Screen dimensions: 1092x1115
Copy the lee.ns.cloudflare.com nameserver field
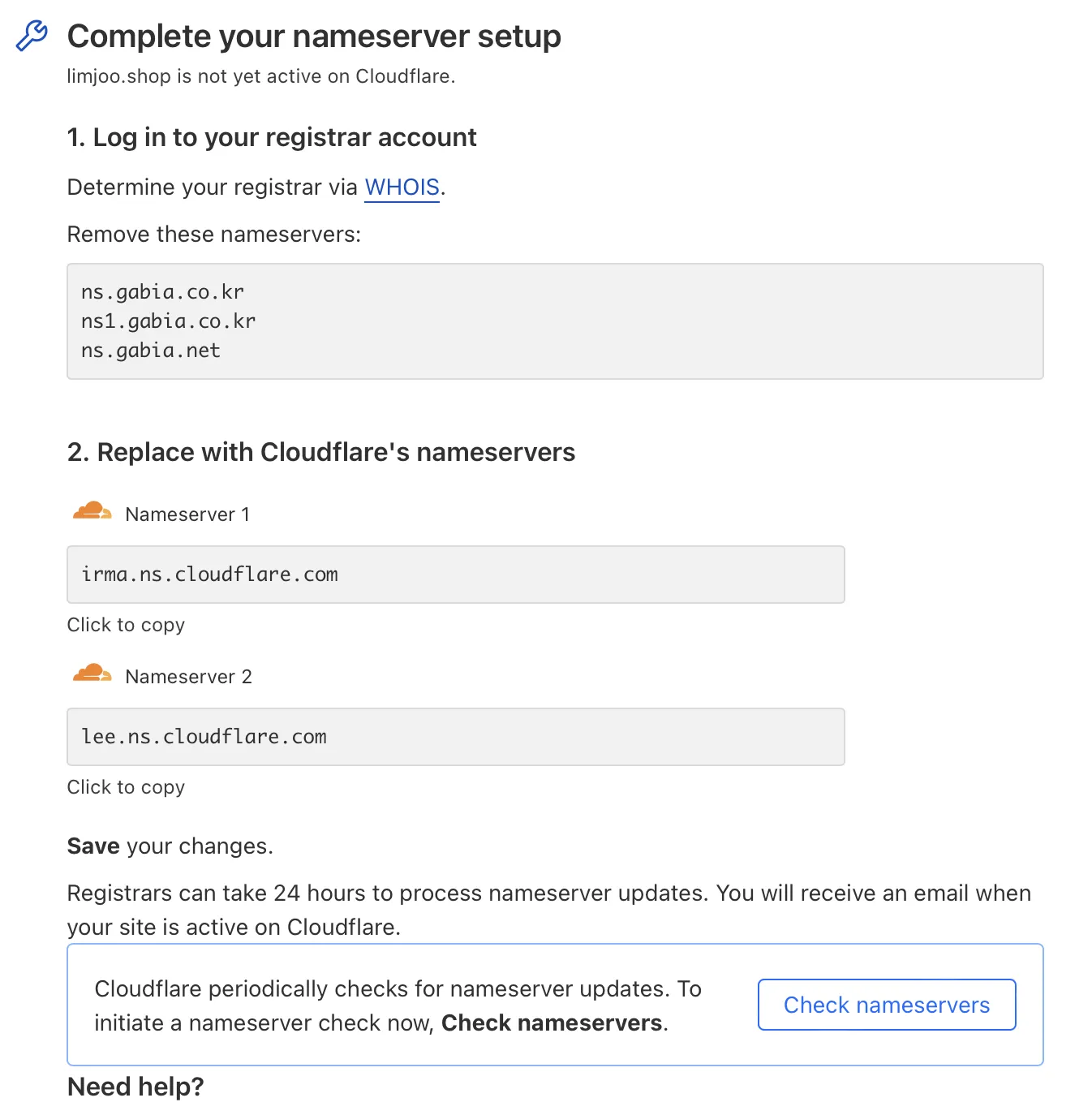[x=454, y=737]
